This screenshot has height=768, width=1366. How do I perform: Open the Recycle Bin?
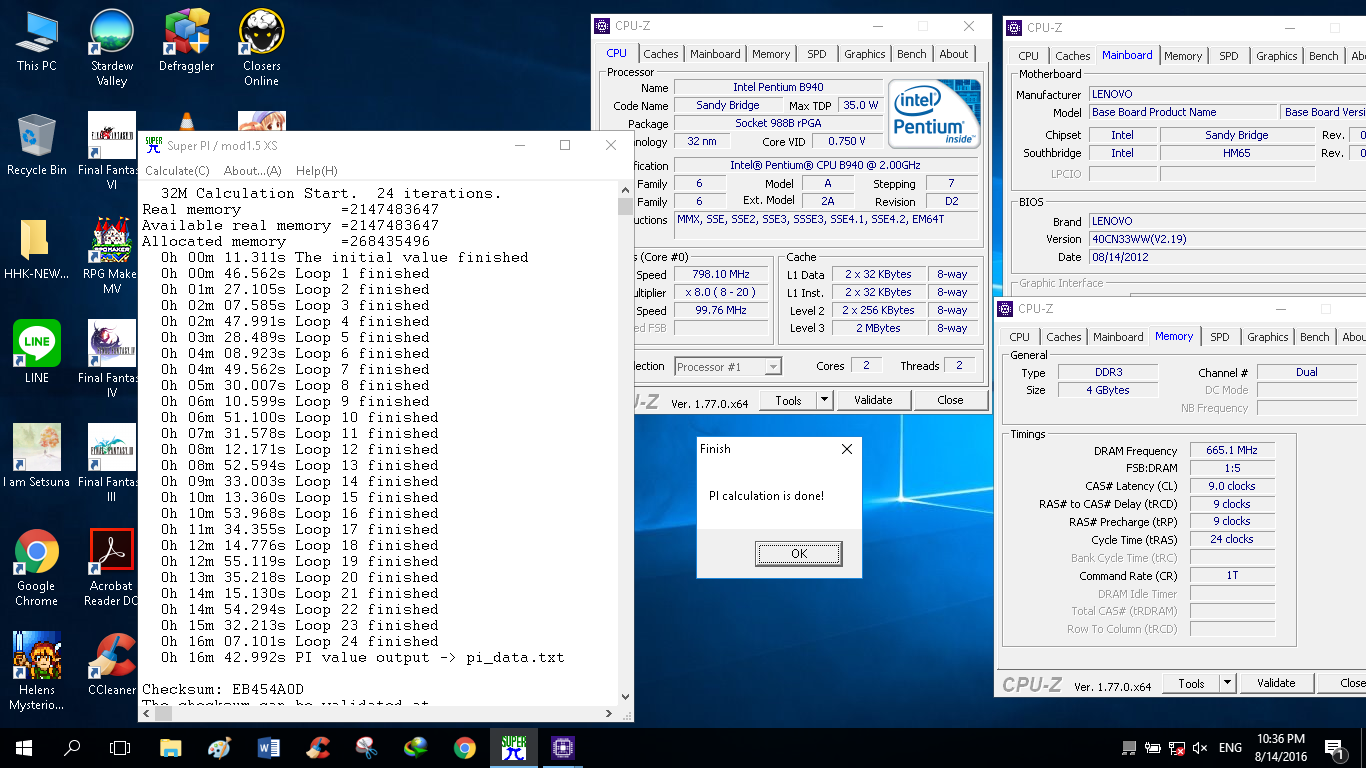click(x=37, y=146)
